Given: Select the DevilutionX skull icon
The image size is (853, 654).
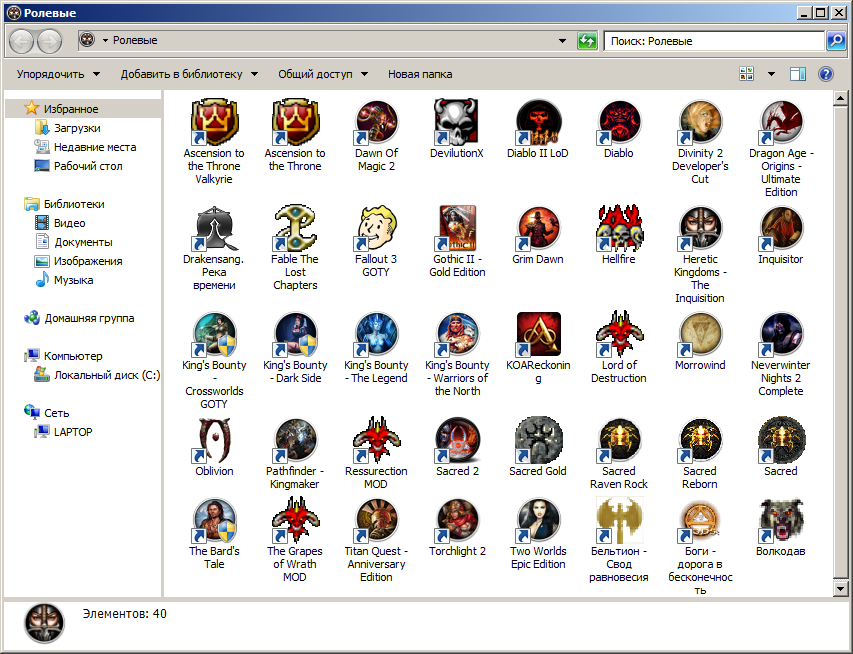Looking at the screenshot, I should (457, 121).
